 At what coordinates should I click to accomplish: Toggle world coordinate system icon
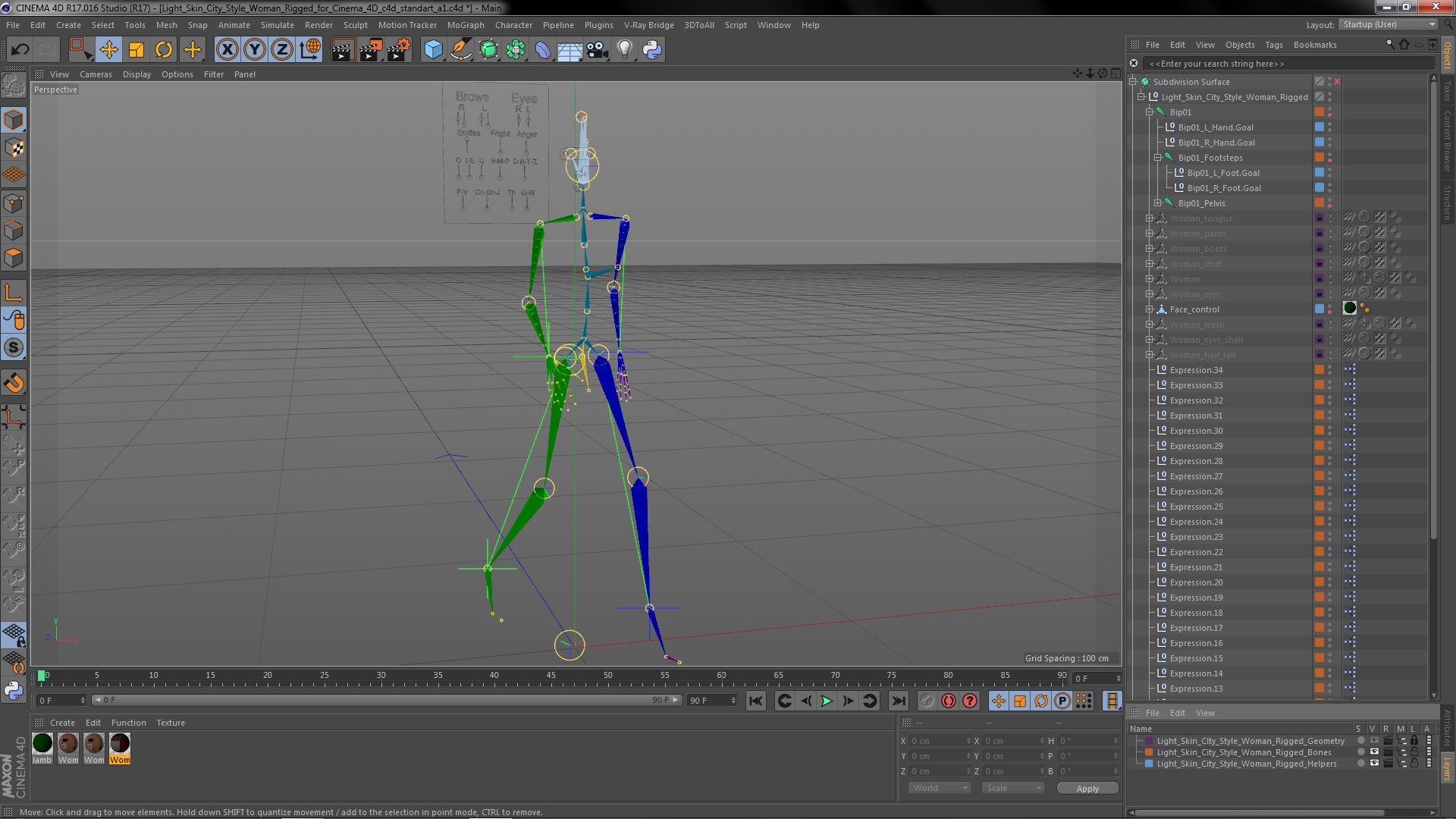[310, 50]
